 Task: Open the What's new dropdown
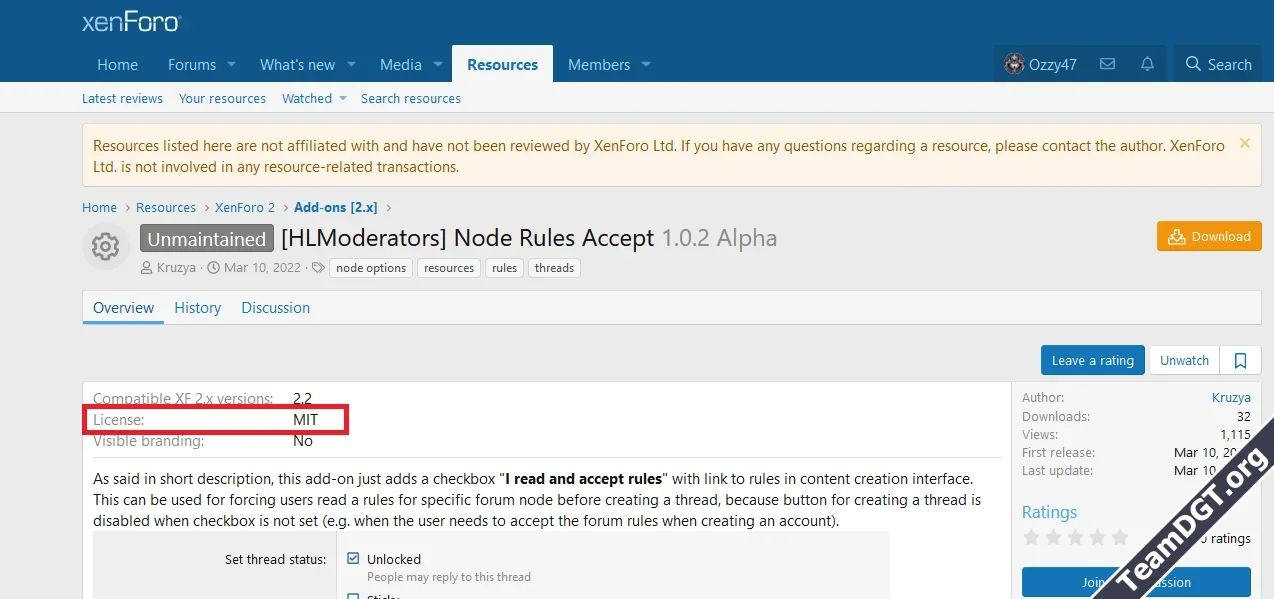click(350, 64)
